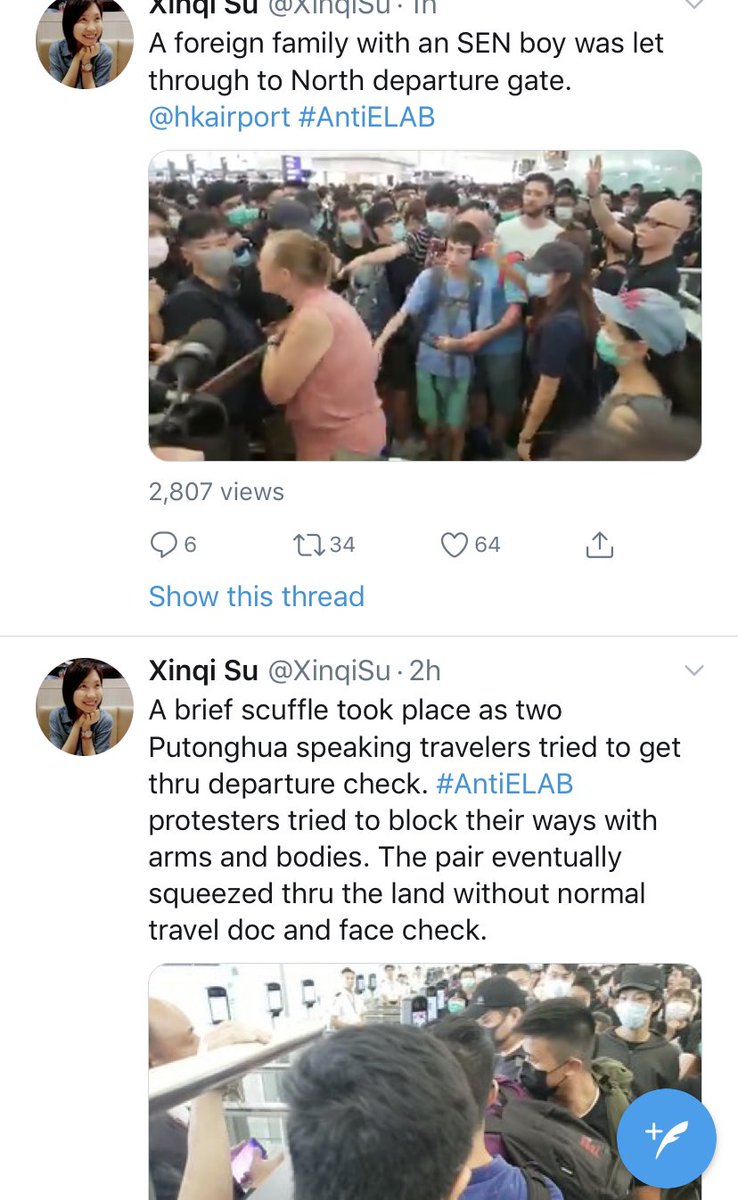Retweet the foreign family tweet
The image size is (738, 1200).
pos(307,544)
